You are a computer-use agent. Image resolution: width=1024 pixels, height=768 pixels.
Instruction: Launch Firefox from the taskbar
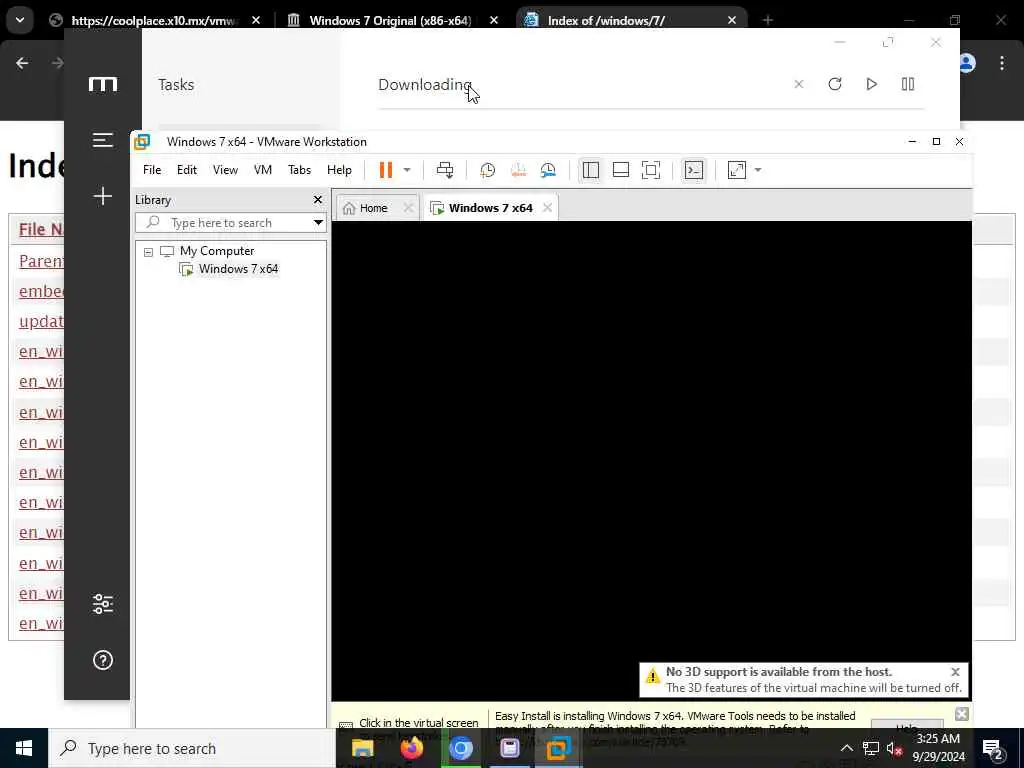[411, 748]
